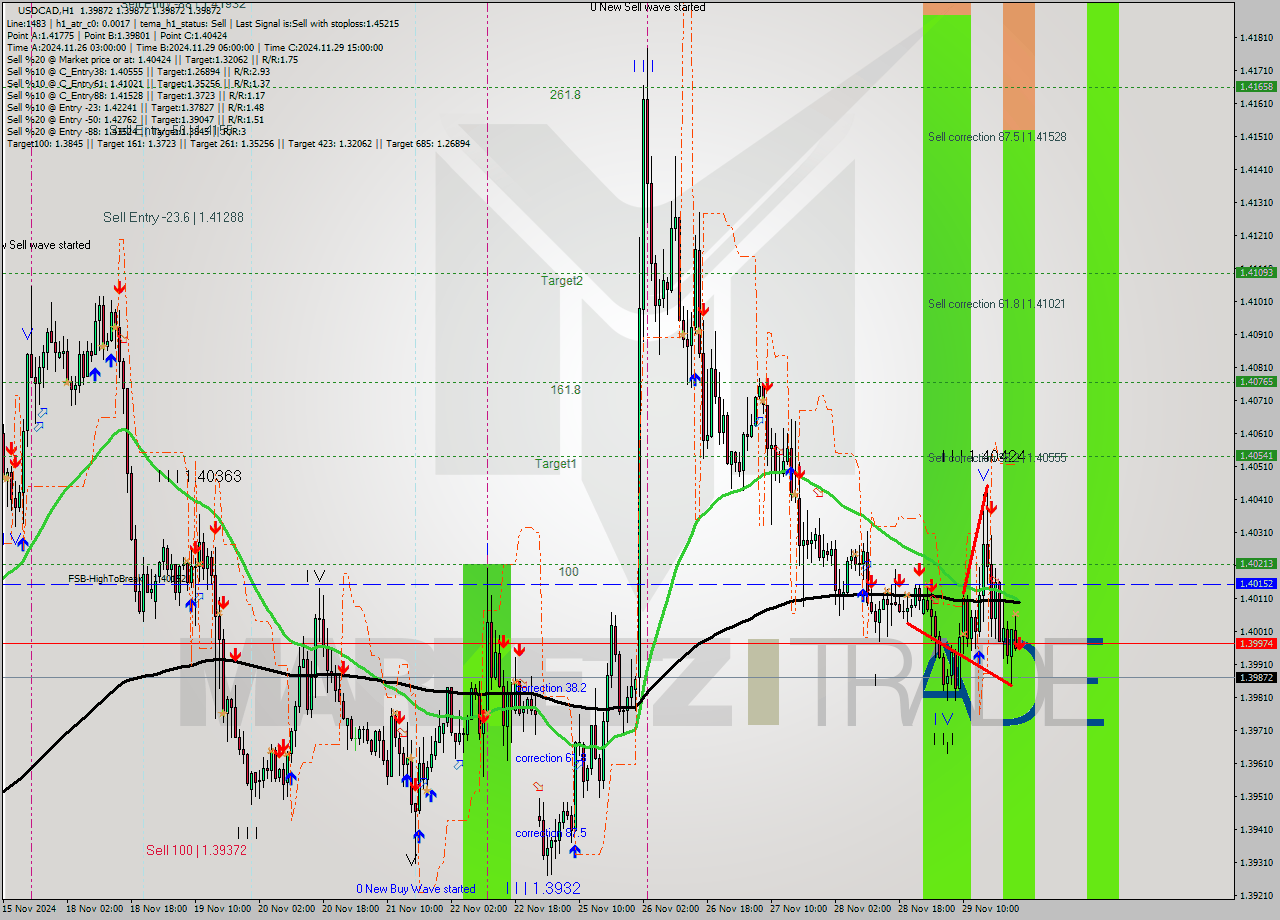Select the 'Sell correction 87.5 | 1.41528' label
This screenshot has height=920, width=1280.
997,137
